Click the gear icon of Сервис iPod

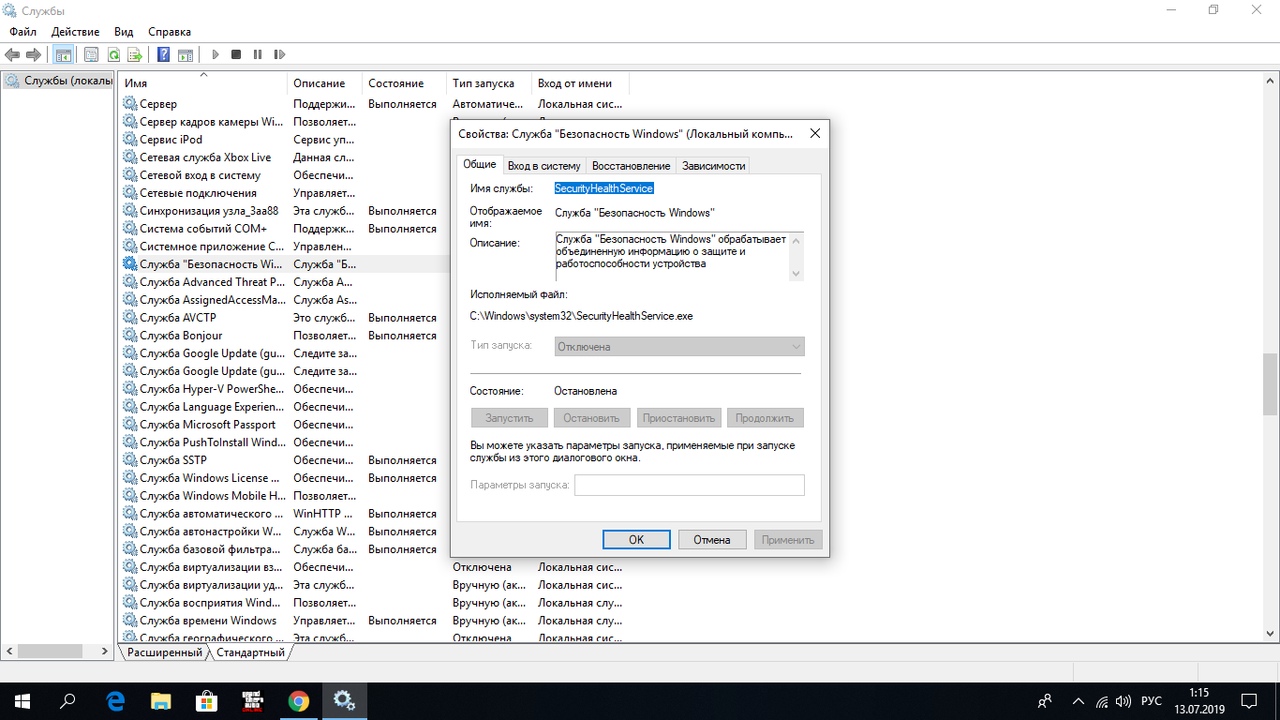click(130, 140)
